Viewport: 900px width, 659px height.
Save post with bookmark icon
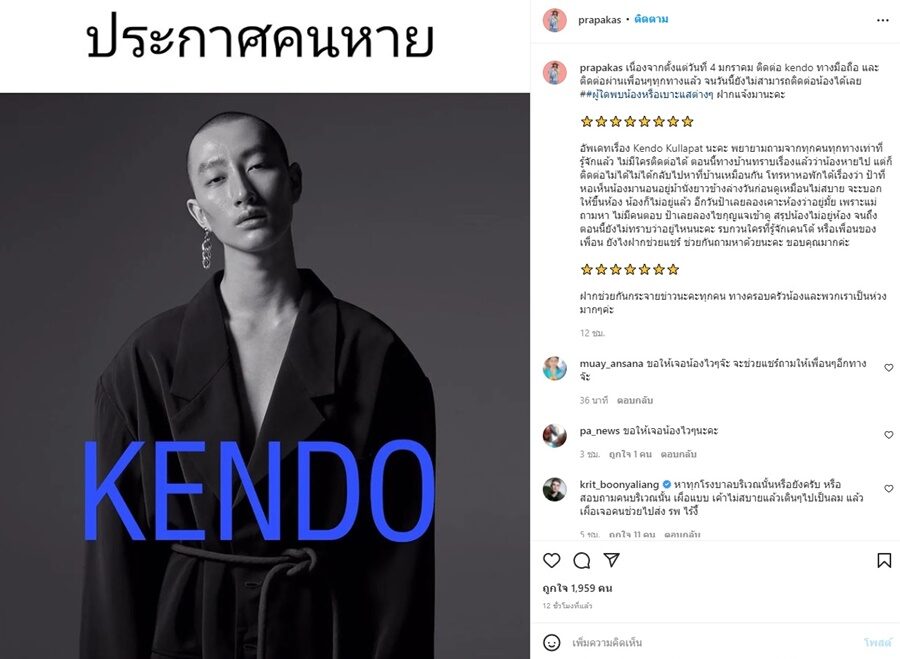click(884, 560)
